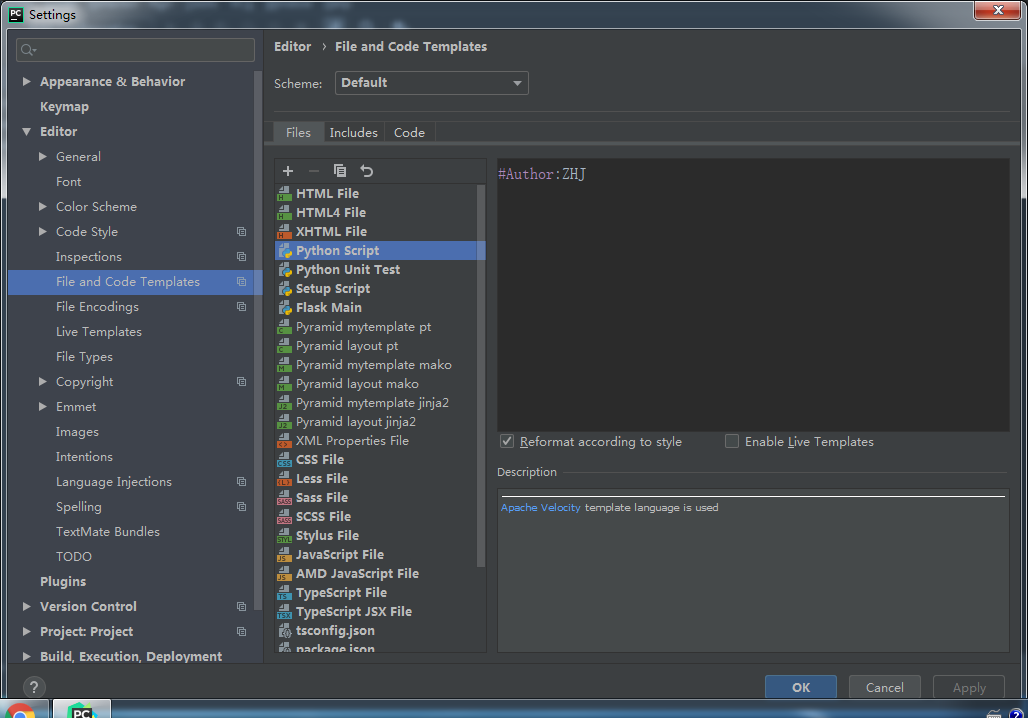This screenshot has height=718, width=1028.
Task: Click the tsconfig.json file icon
Action: click(x=285, y=631)
